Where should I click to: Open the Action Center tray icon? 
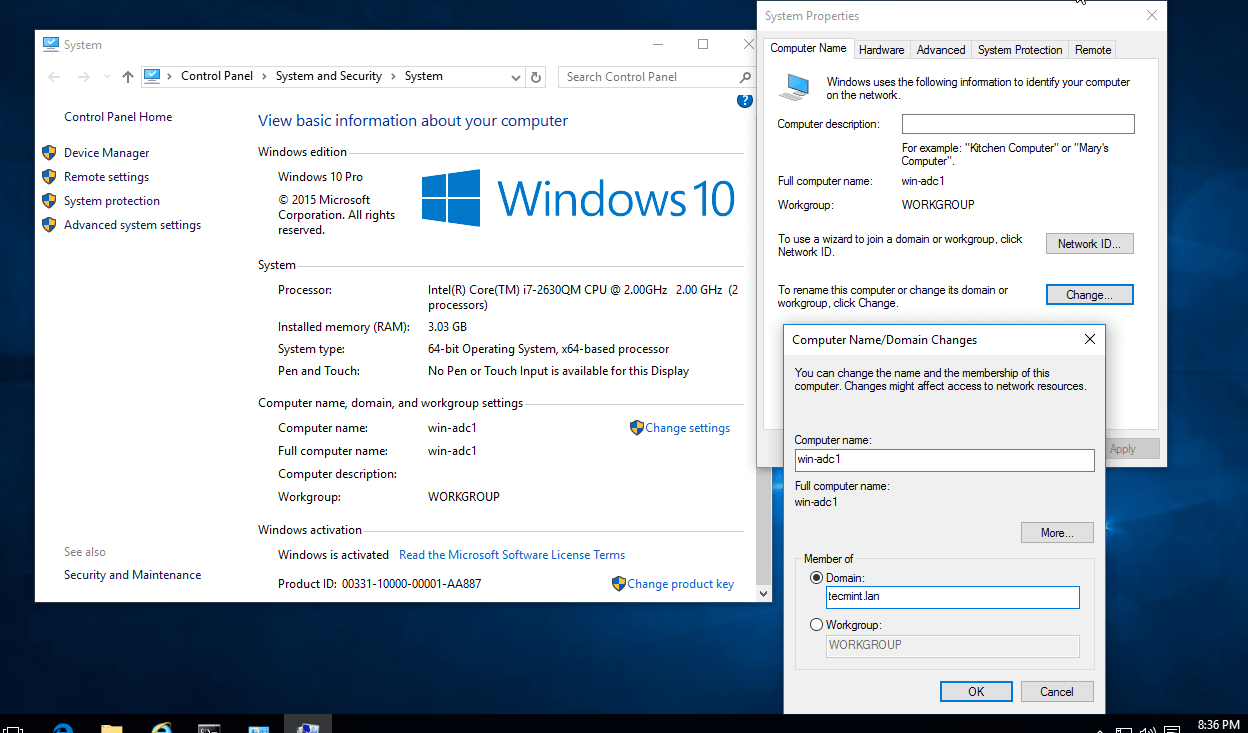pyautogui.click(x=1172, y=727)
